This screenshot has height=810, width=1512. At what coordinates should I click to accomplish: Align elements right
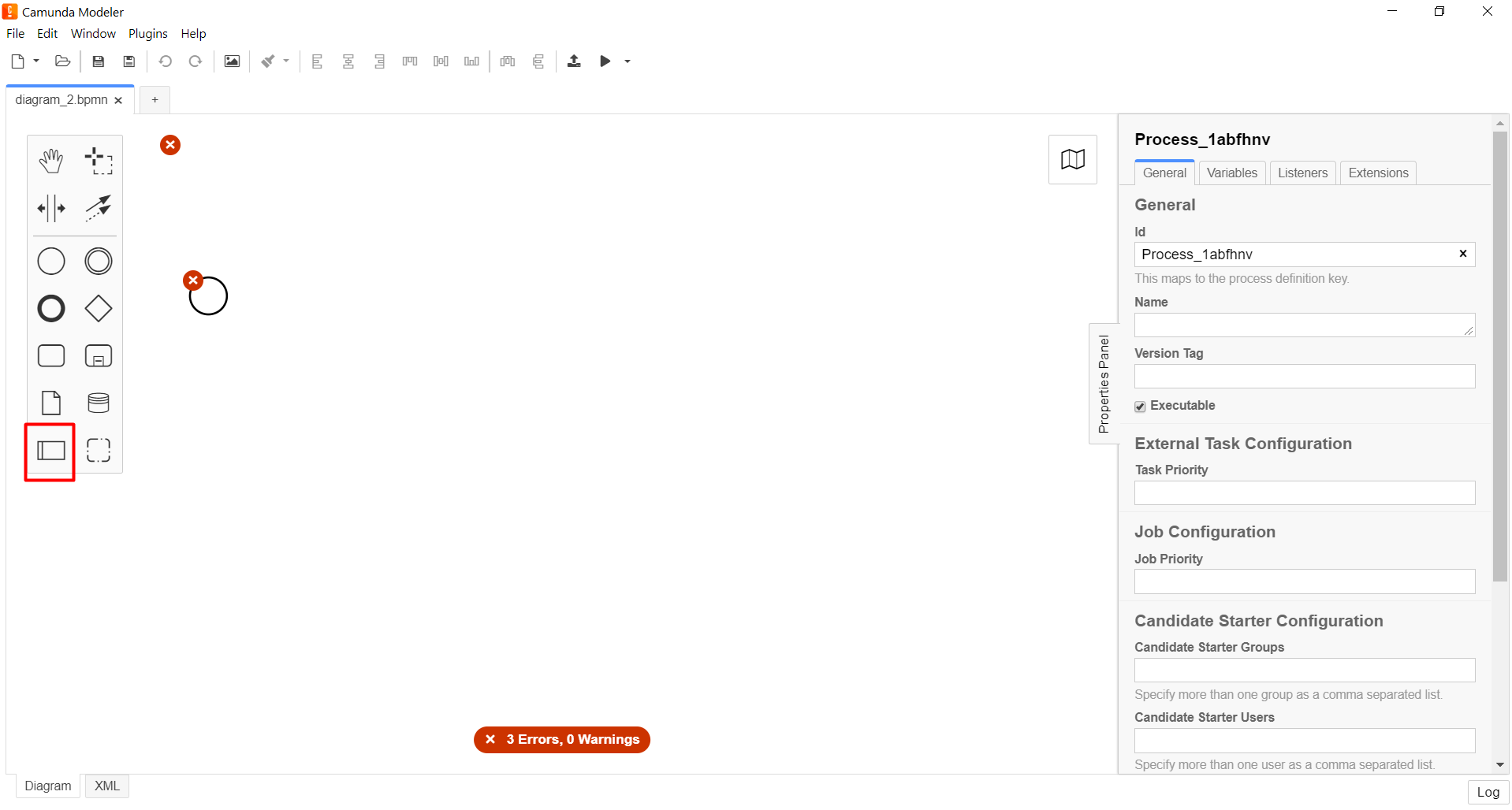[379, 61]
